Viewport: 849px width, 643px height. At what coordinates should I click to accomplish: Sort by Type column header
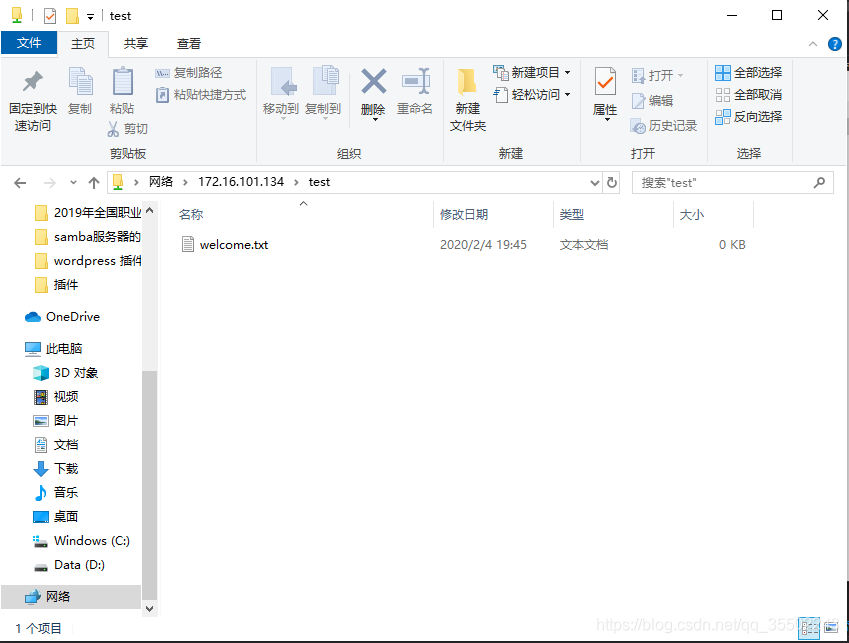[613, 214]
